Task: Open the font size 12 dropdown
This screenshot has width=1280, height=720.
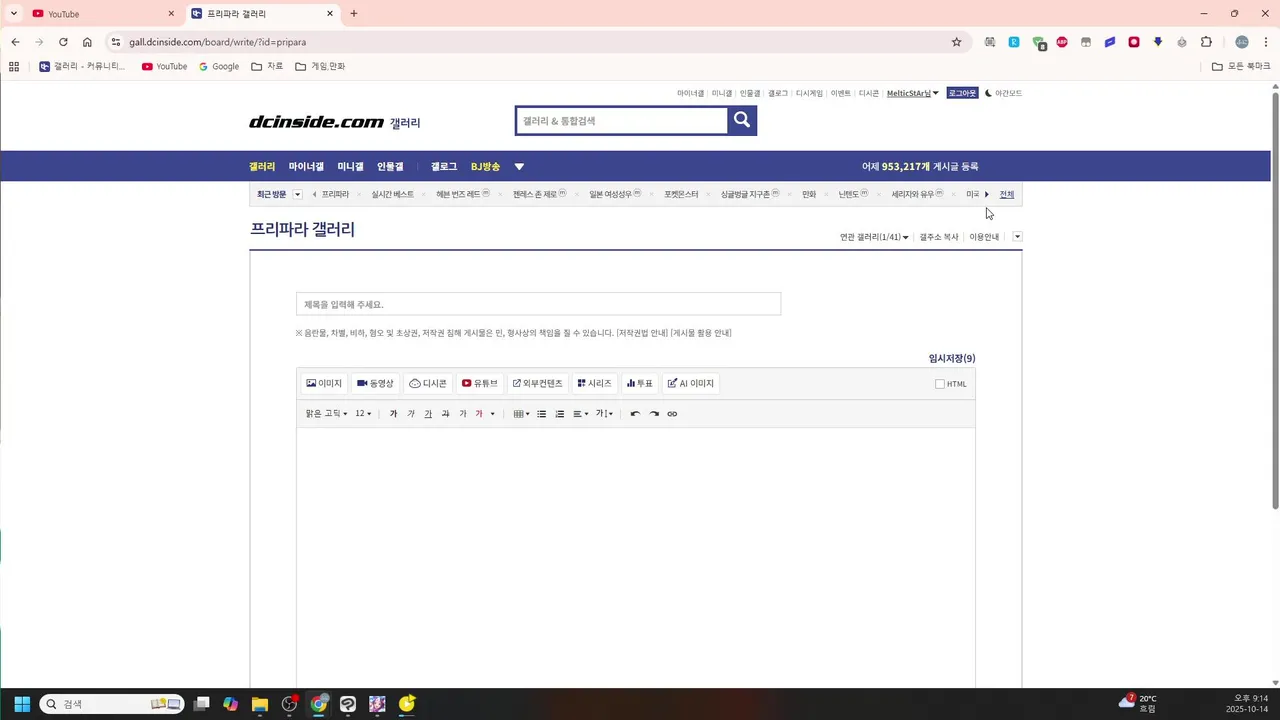Action: coord(363,414)
